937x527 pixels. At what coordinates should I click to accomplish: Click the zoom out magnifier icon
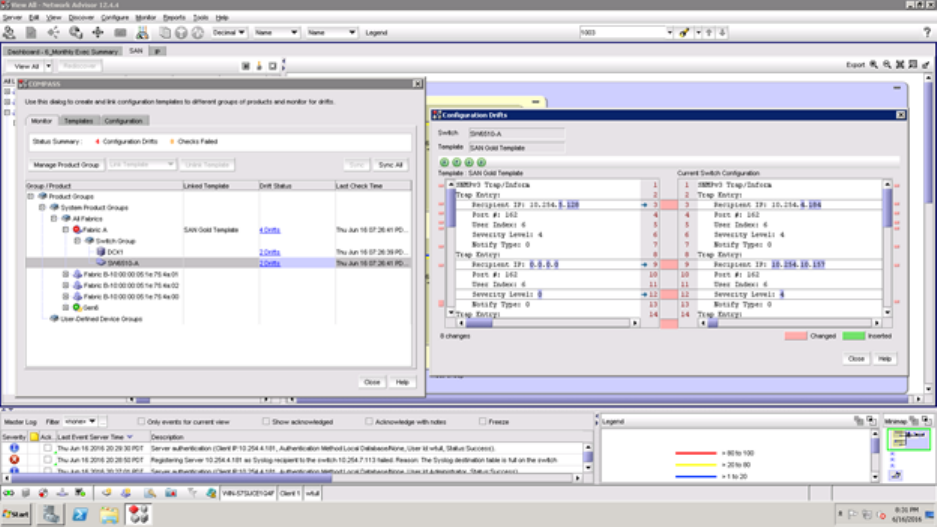point(886,65)
